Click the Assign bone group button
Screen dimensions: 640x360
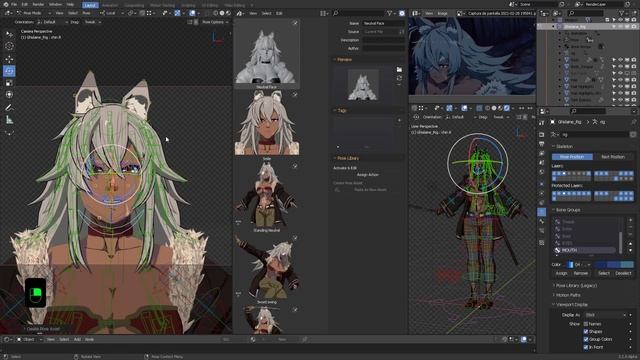click(561, 273)
